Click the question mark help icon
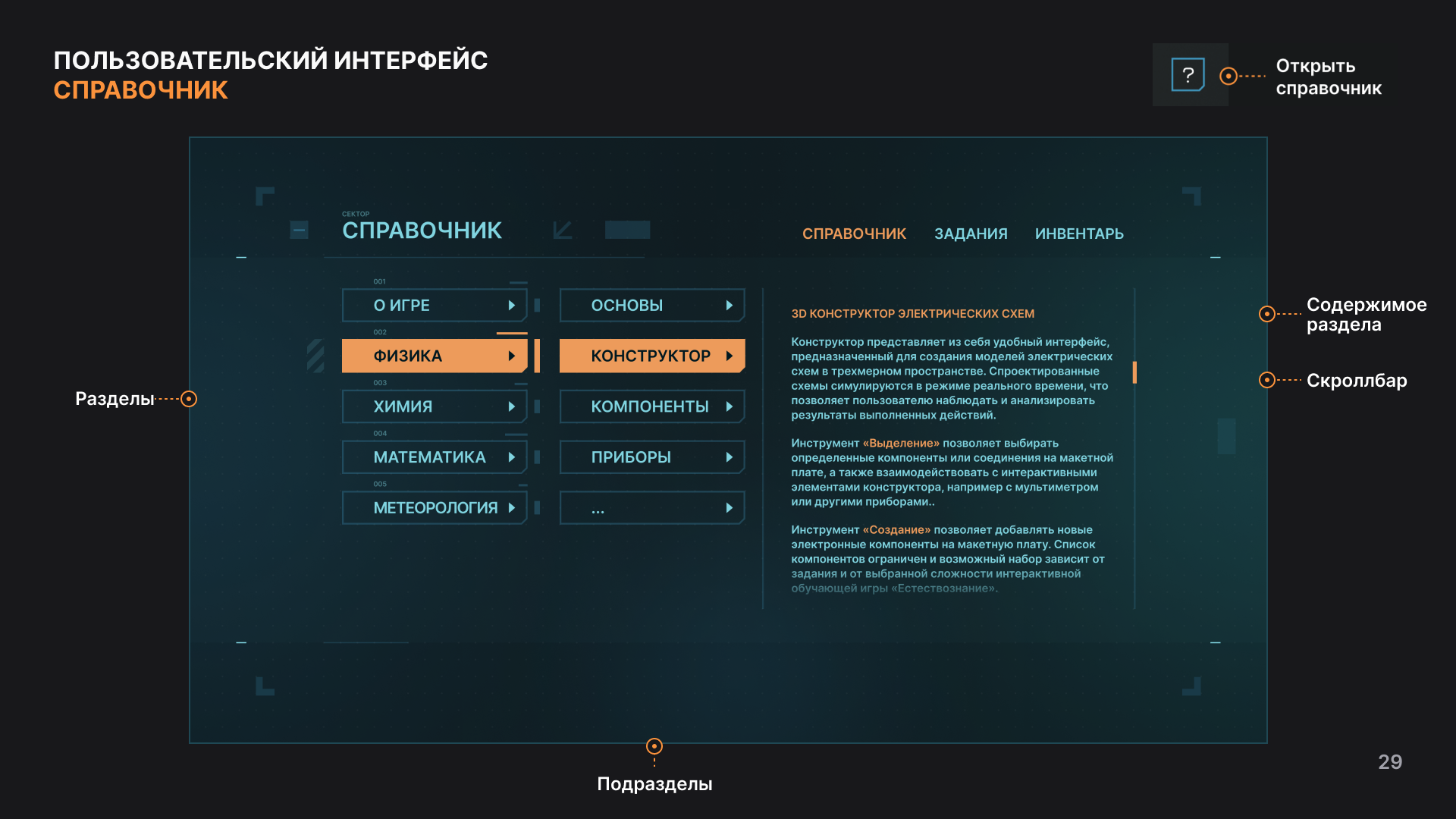Screen dimensions: 1456x819 pyautogui.click(x=1188, y=75)
